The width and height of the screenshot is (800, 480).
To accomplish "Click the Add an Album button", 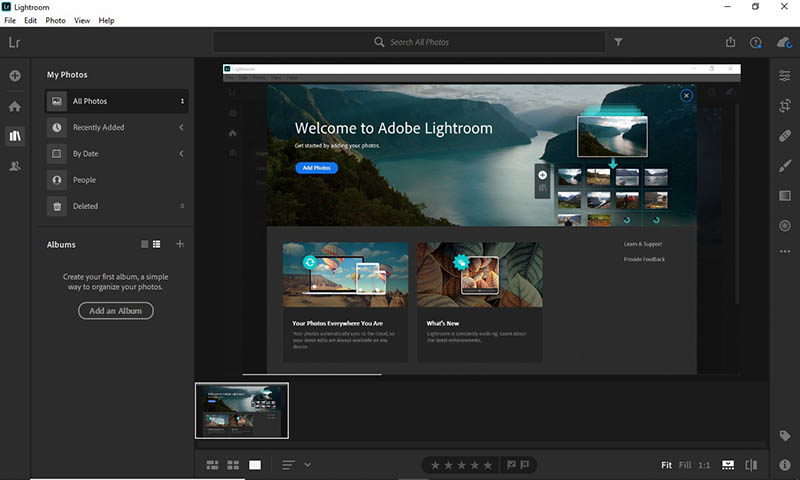I will [116, 311].
